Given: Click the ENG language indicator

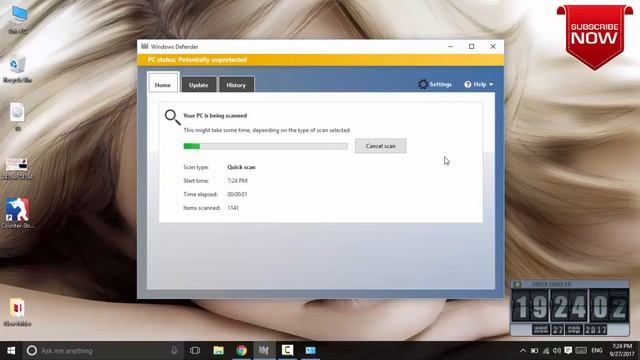Looking at the screenshot, I should click(597, 350).
